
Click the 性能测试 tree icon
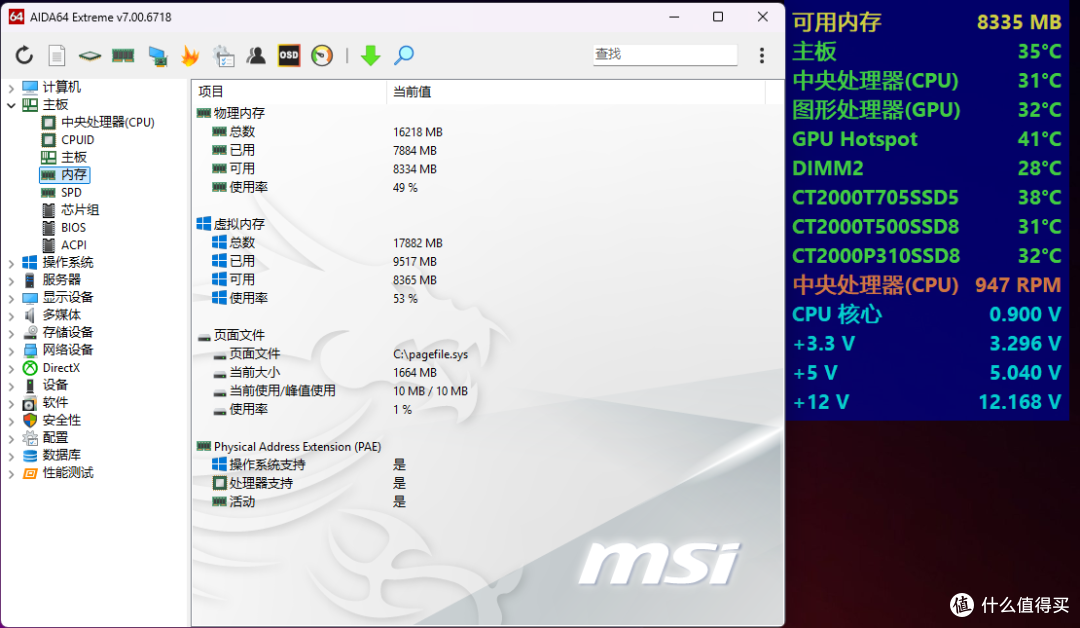click(30, 473)
